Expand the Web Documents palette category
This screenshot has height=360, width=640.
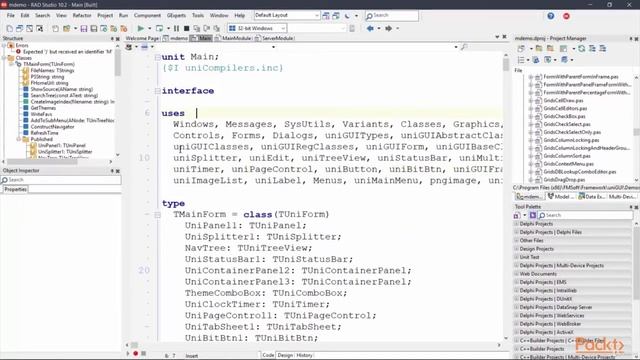point(516,274)
